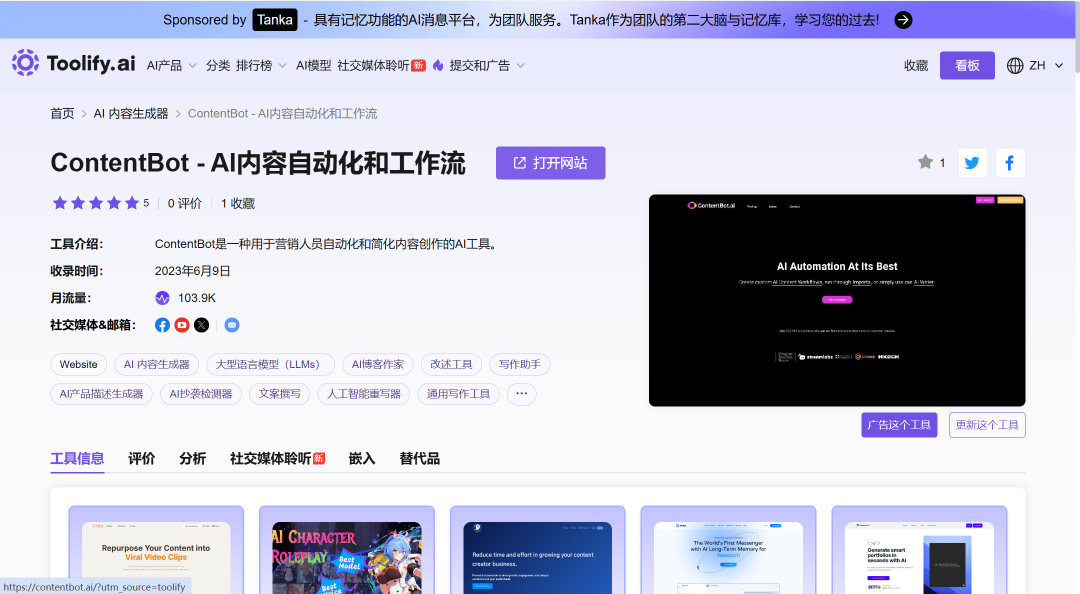Viewport: 1080px width, 594px height.
Task: Open the AI模型 menu item
Action: (x=313, y=65)
